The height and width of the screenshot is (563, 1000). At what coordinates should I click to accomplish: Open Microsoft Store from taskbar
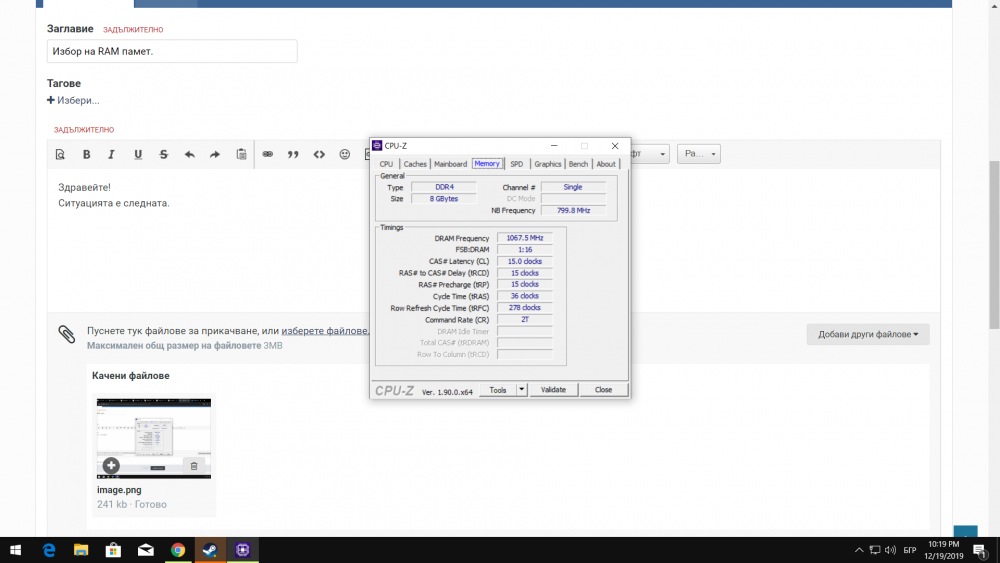click(113, 550)
